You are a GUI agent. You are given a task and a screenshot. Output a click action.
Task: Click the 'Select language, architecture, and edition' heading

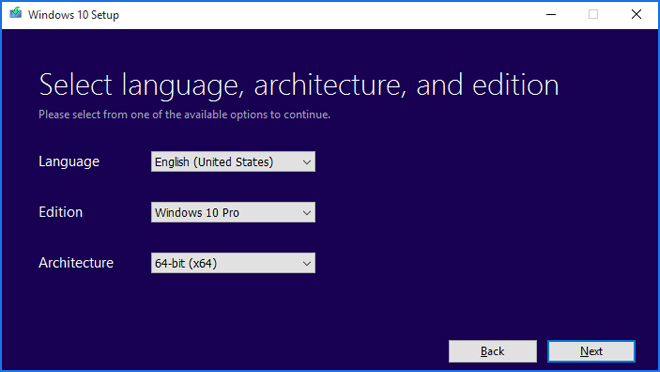(x=299, y=85)
